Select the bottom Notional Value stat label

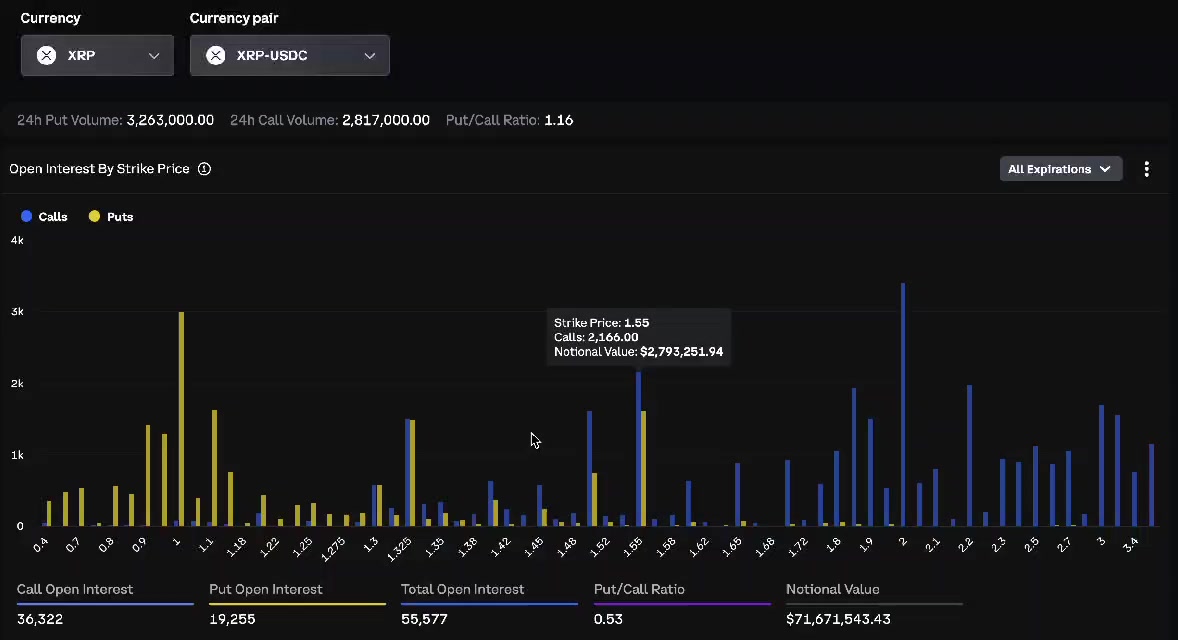832,590
